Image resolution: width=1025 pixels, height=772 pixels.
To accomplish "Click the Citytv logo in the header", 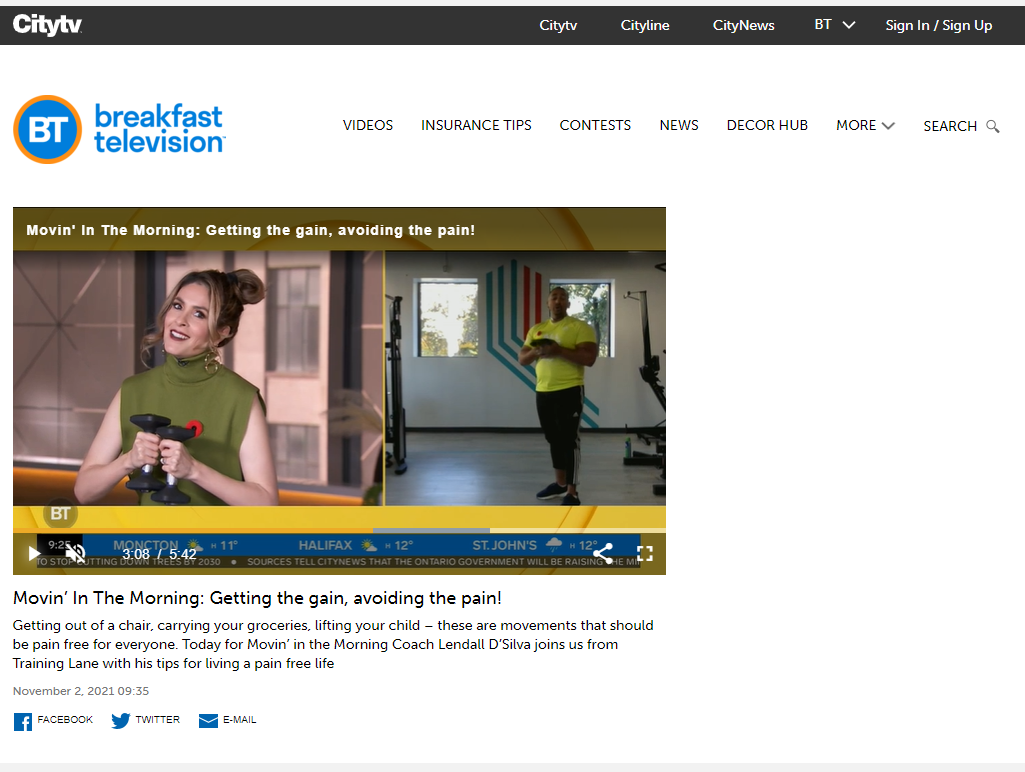I will coord(47,25).
